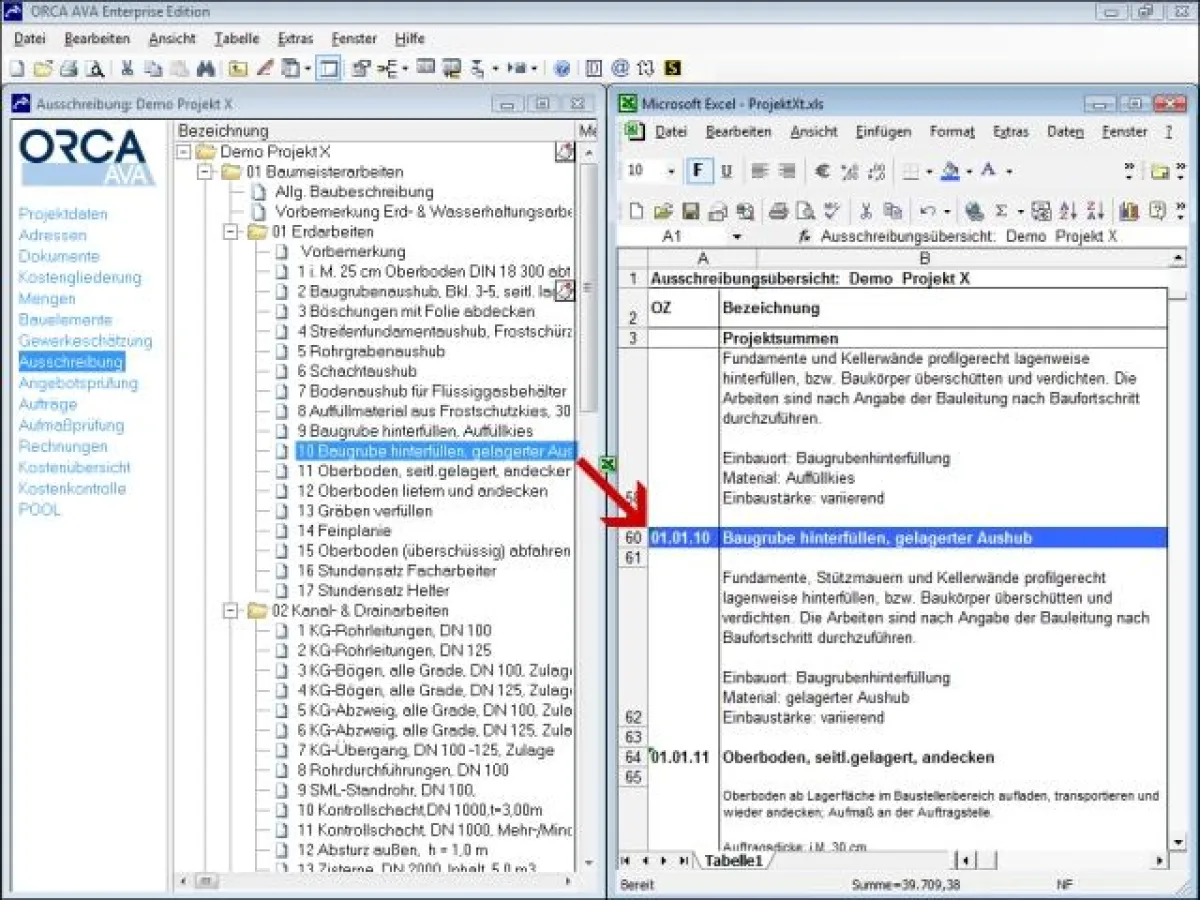Open Excel print preview icon
The height and width of the screenshot is (900, 1200).
[805, 210]
